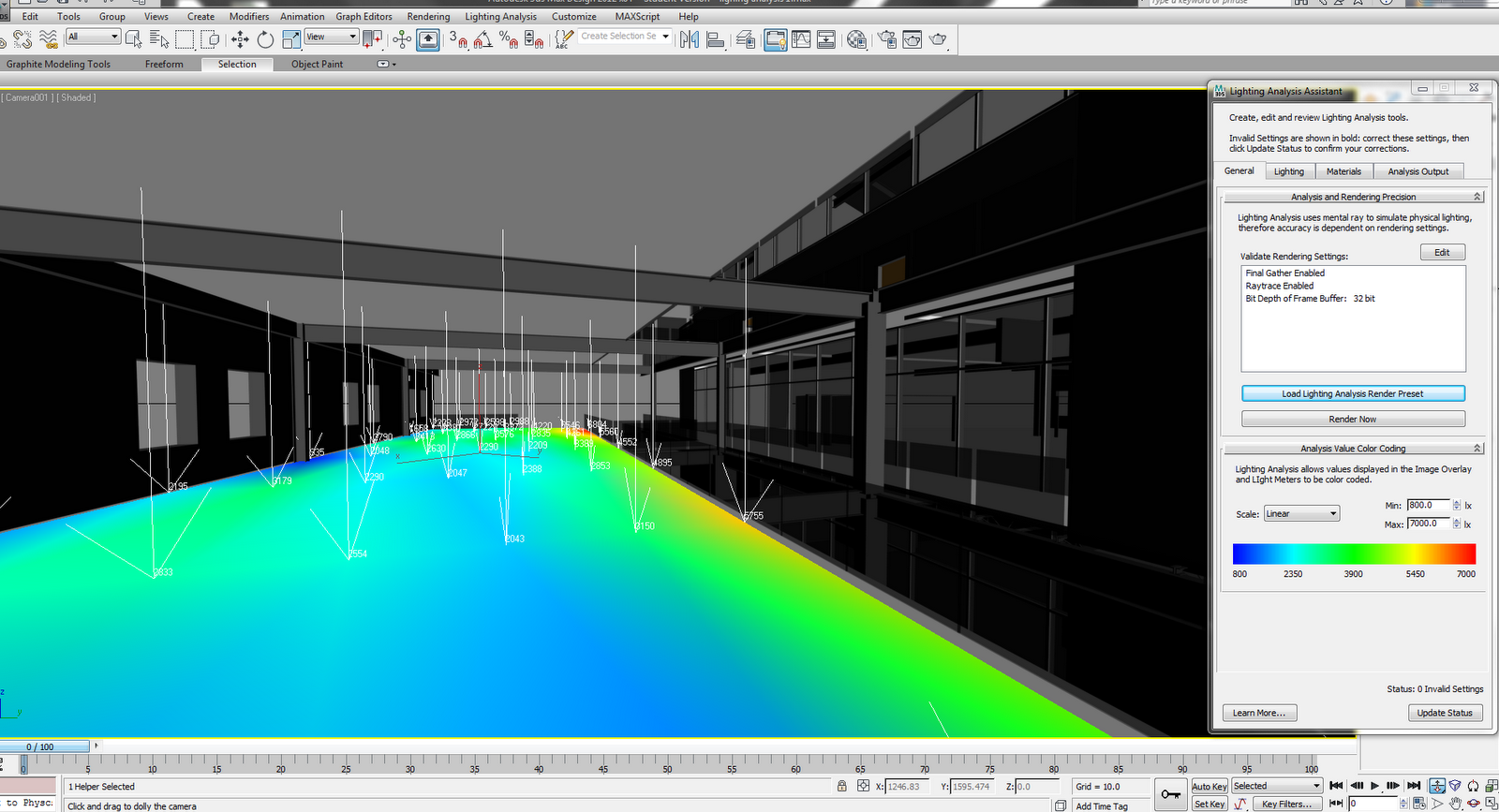
Task: Open the Object Paint ribbon tab
Action: click(x=317, y=64)
